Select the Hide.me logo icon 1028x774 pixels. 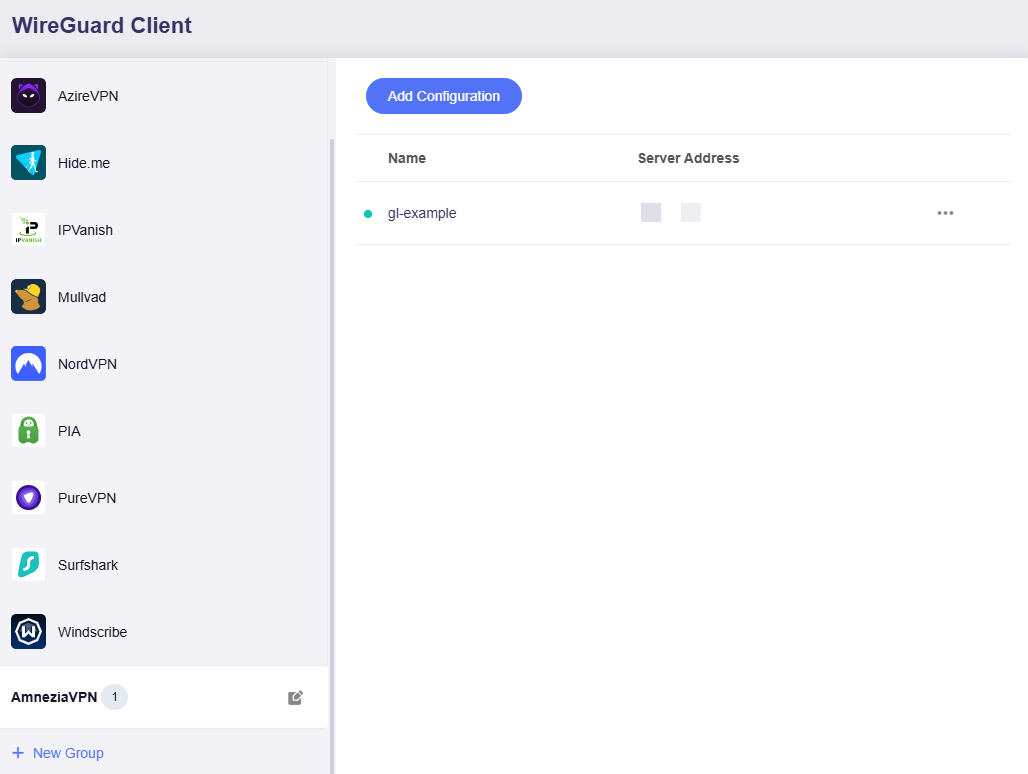(28, 163)
